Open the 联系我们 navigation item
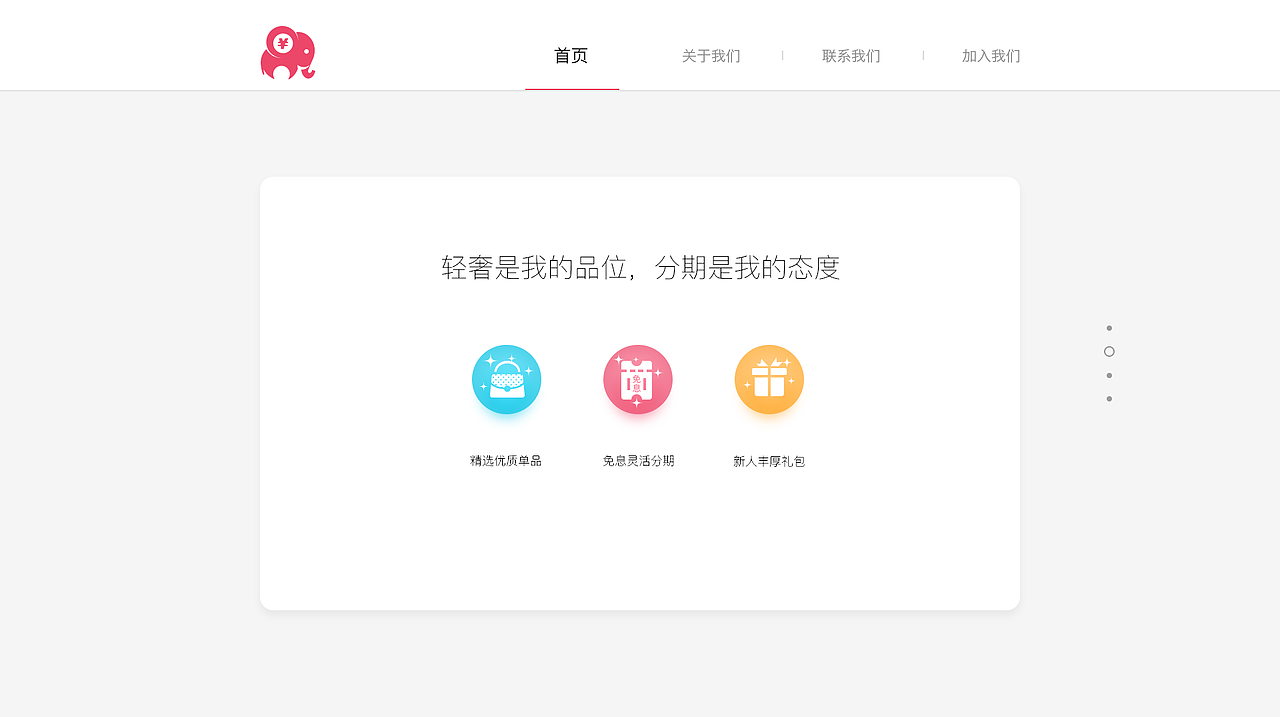This screenshot has width=1280, height=717. tap(850, 56)
